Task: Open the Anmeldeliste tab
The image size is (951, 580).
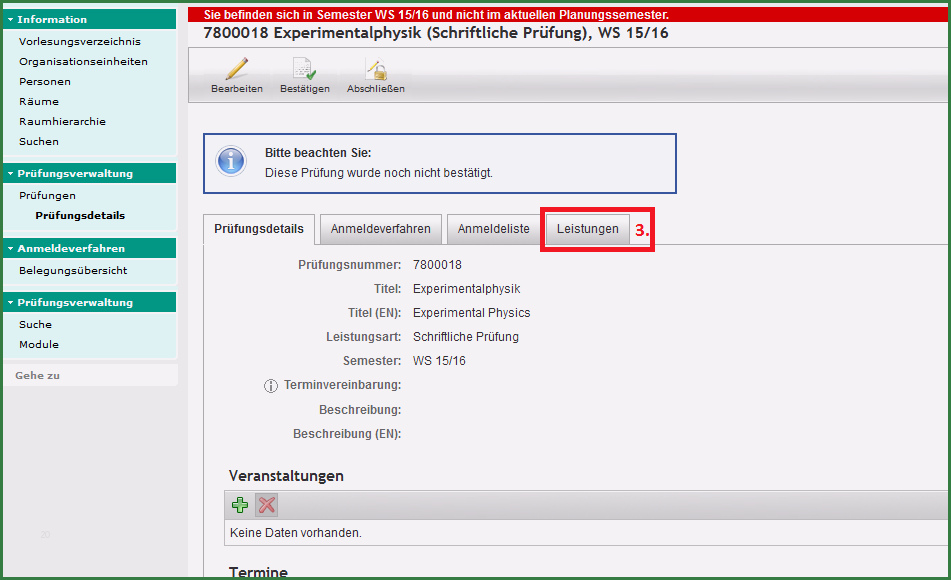Action: 493,229
